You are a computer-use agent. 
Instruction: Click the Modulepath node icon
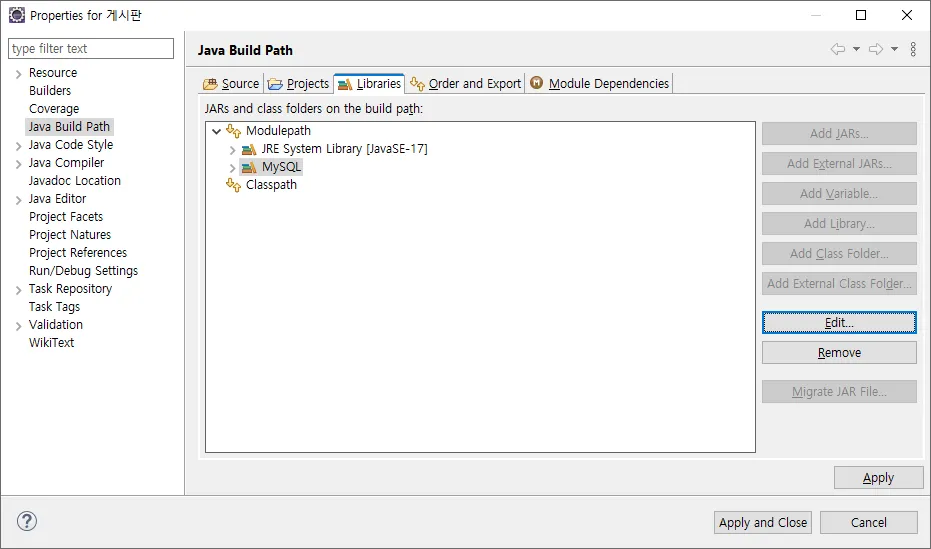(233, 131)
